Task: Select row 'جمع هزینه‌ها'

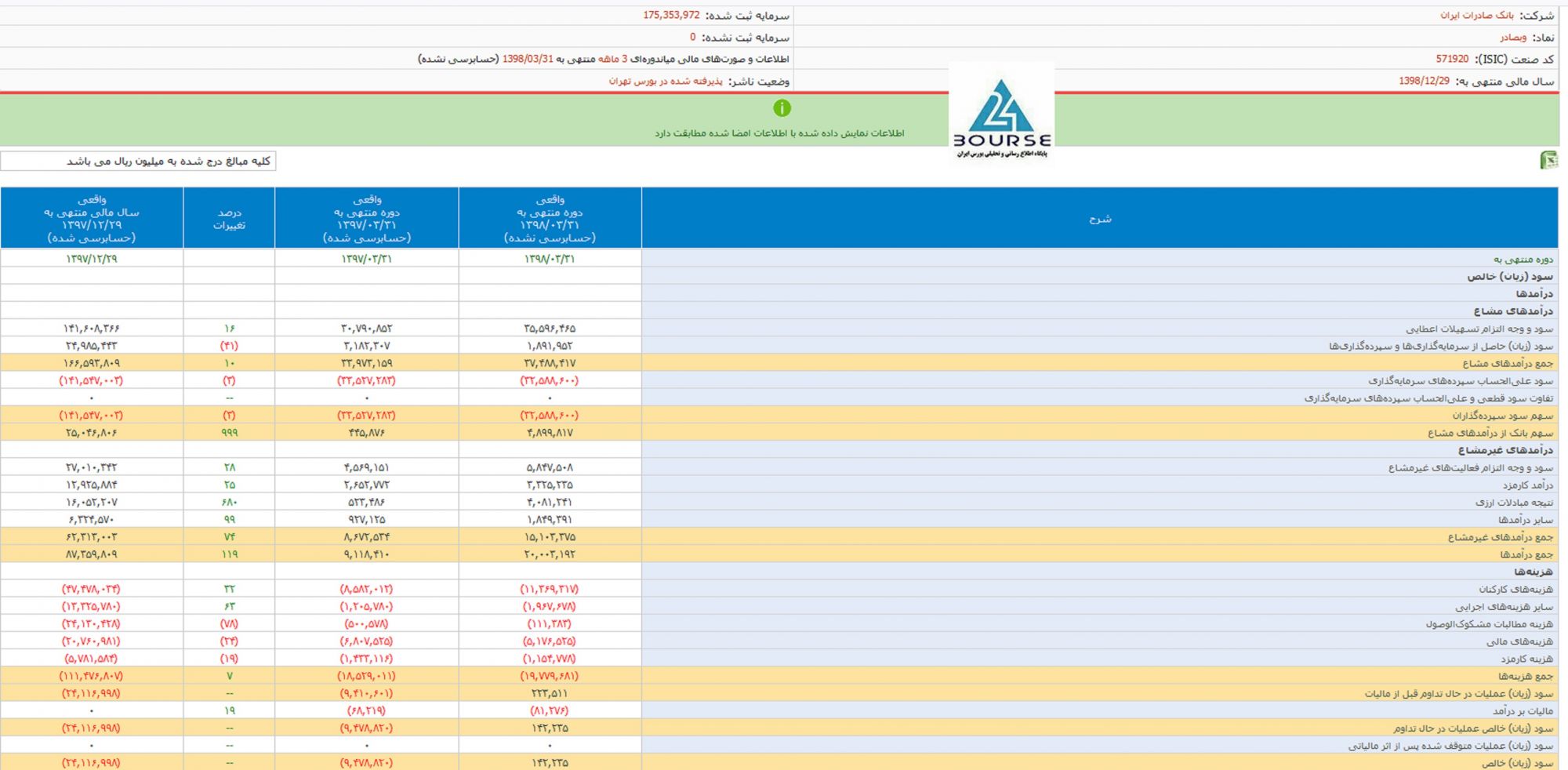Action: (779, 676)
